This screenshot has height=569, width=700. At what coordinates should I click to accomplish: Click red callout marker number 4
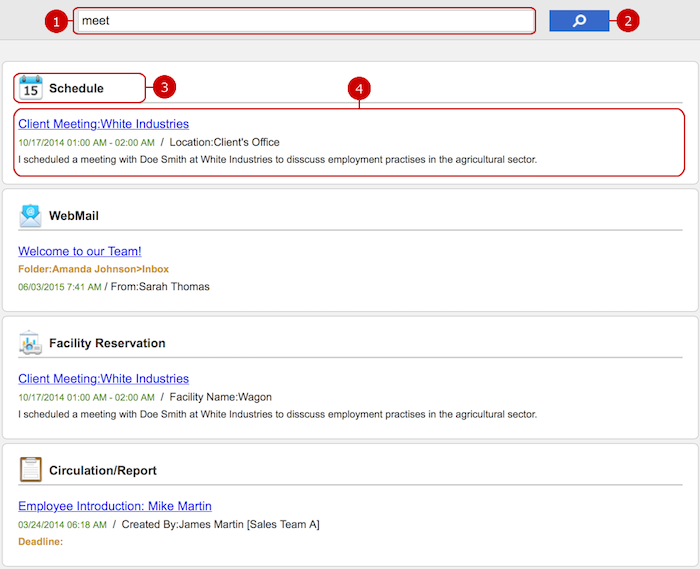click(x=359, y=88)
